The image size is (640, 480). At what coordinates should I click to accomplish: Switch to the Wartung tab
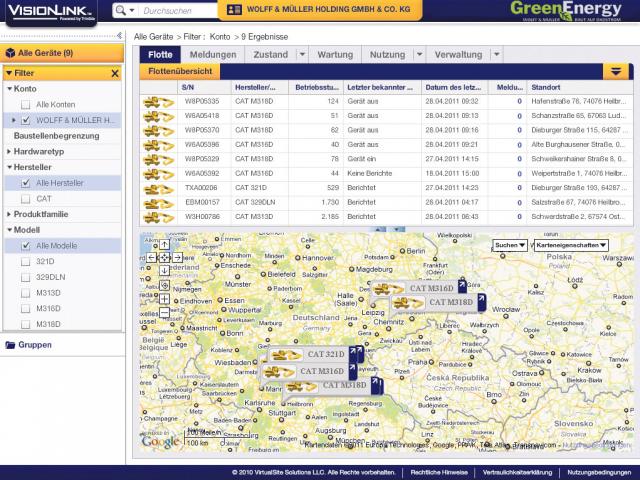tap(335, 55)
